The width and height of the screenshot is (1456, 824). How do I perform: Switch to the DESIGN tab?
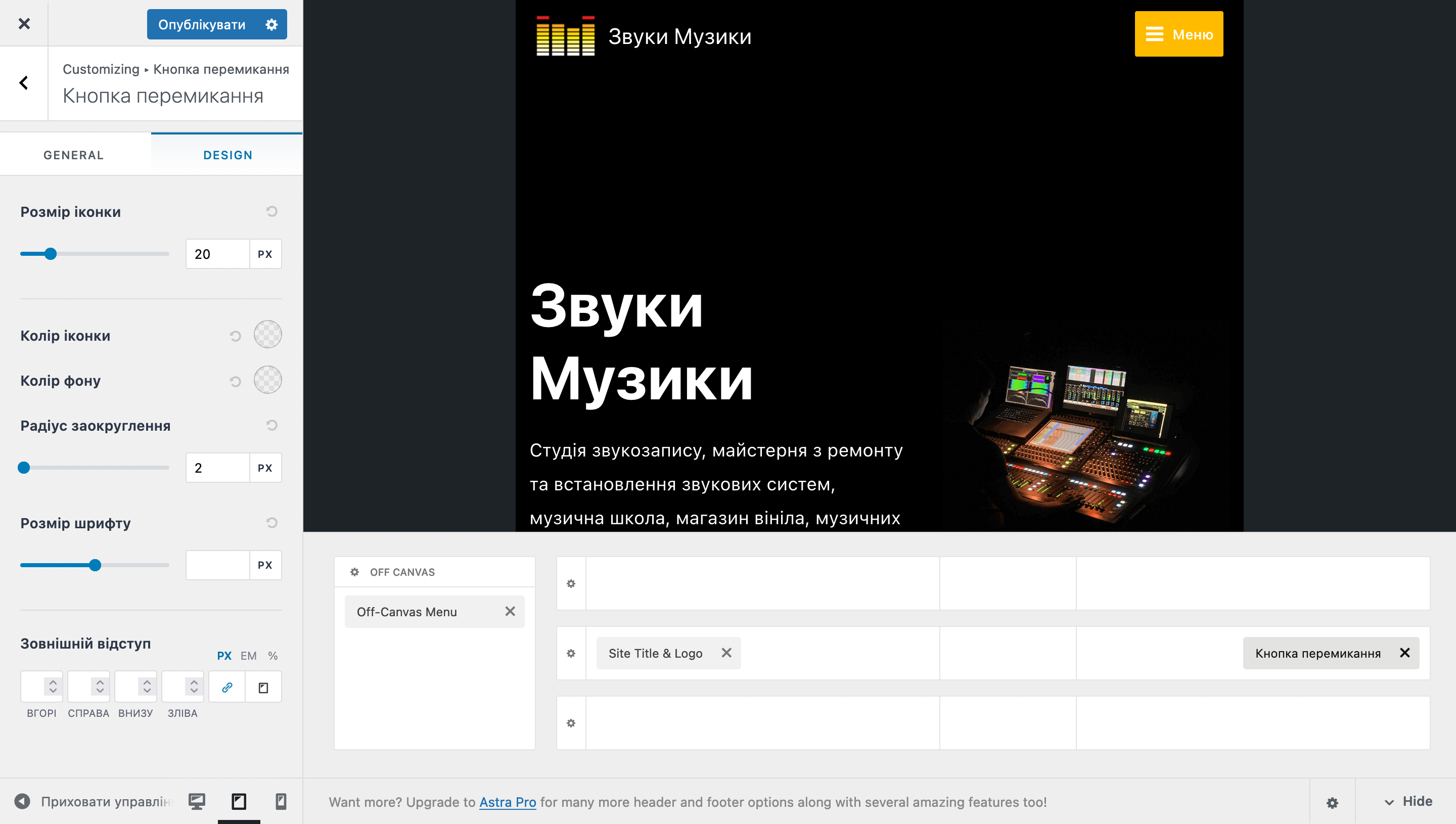[227, 155]
